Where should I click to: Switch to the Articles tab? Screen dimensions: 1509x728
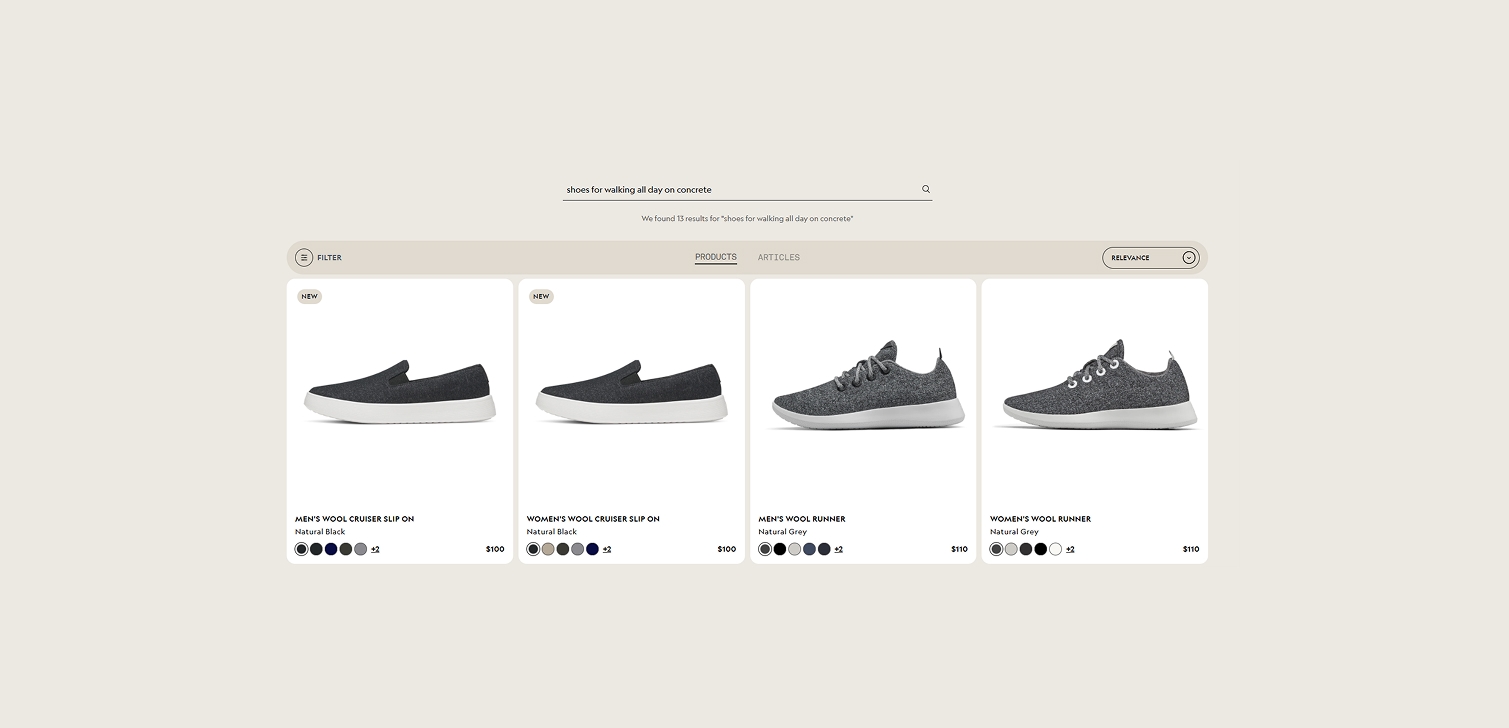779,257
